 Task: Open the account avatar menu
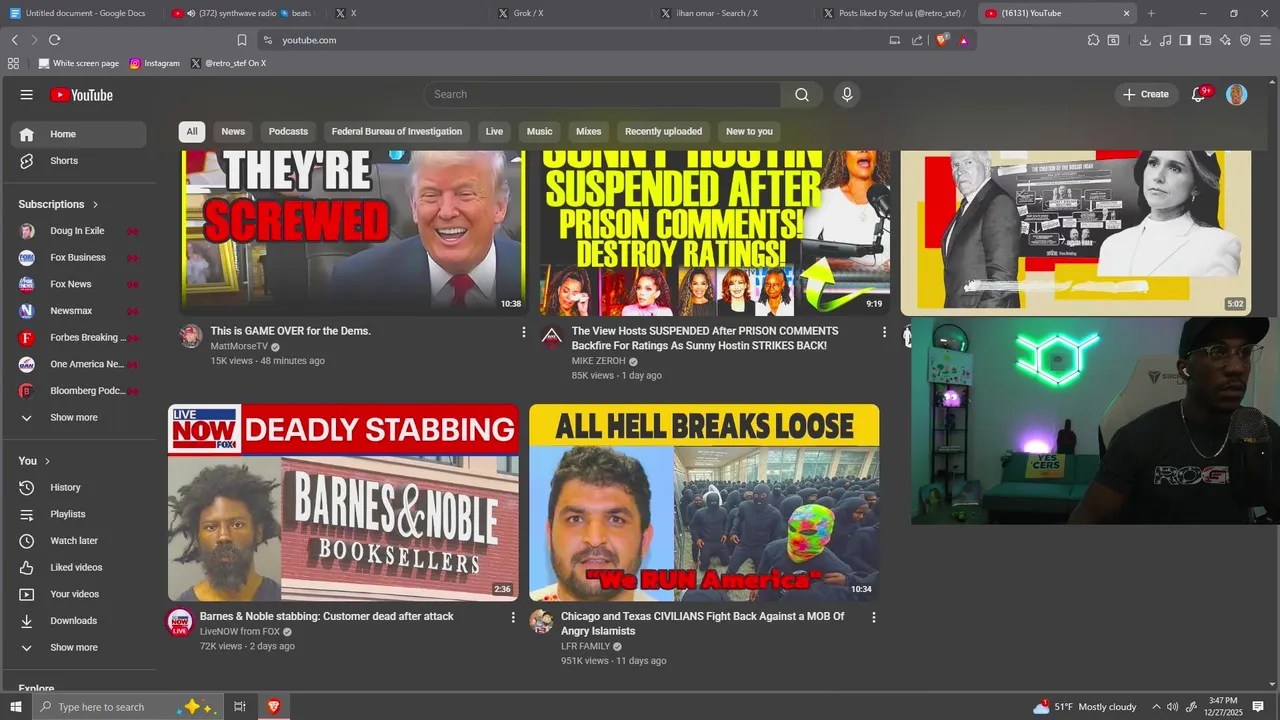tap(1236, 94)
